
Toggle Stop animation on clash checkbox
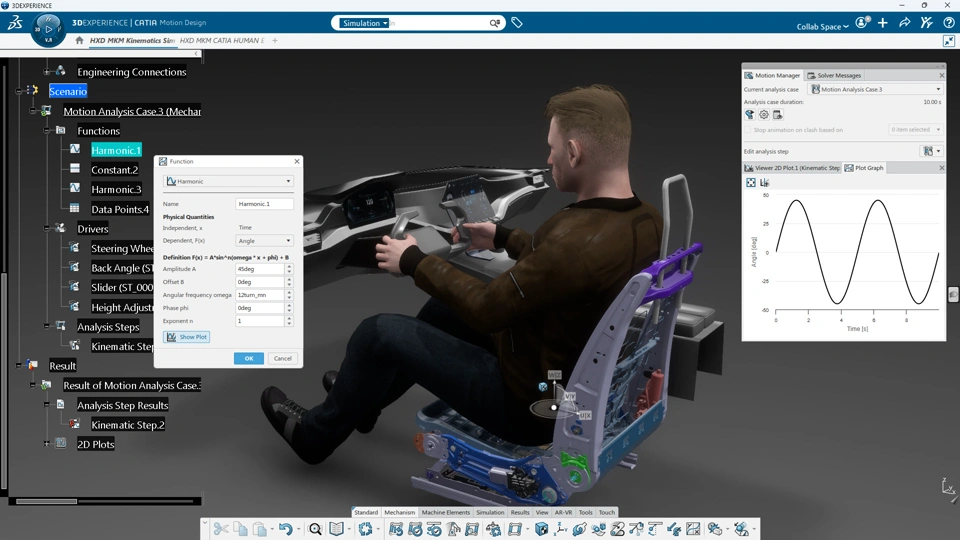point(748,130)
